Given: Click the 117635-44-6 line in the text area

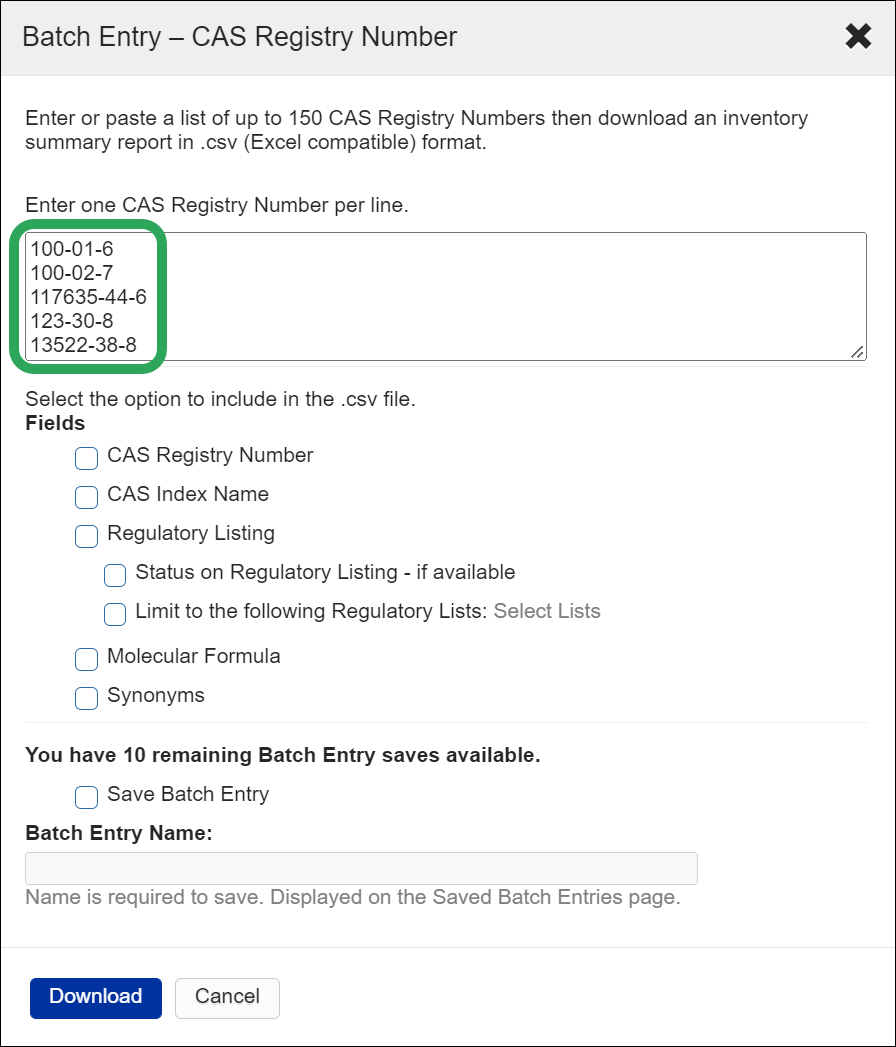Looking at the screenshot, I should pos(88,297).
